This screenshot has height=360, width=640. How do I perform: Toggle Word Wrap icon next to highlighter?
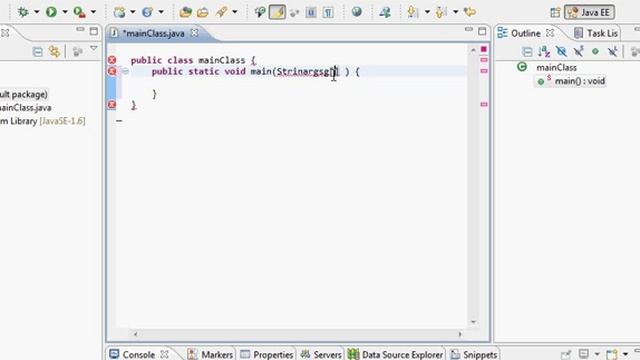pos(294,13)
